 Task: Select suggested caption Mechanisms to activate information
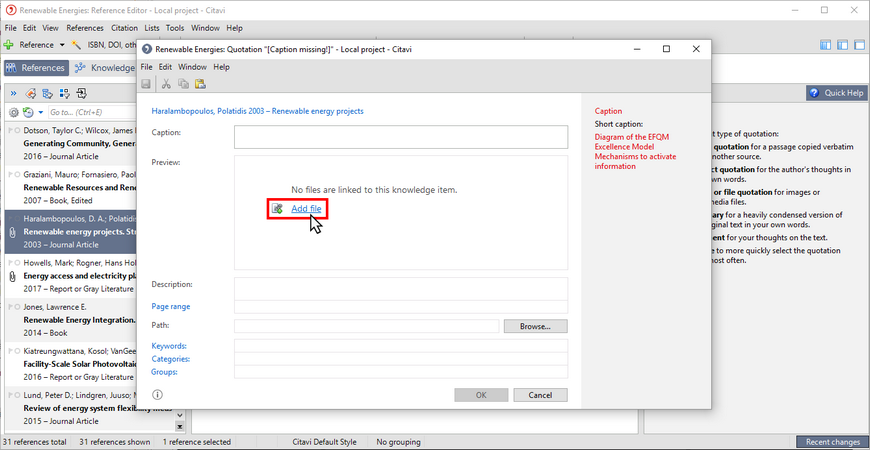[x=635, y=161]
